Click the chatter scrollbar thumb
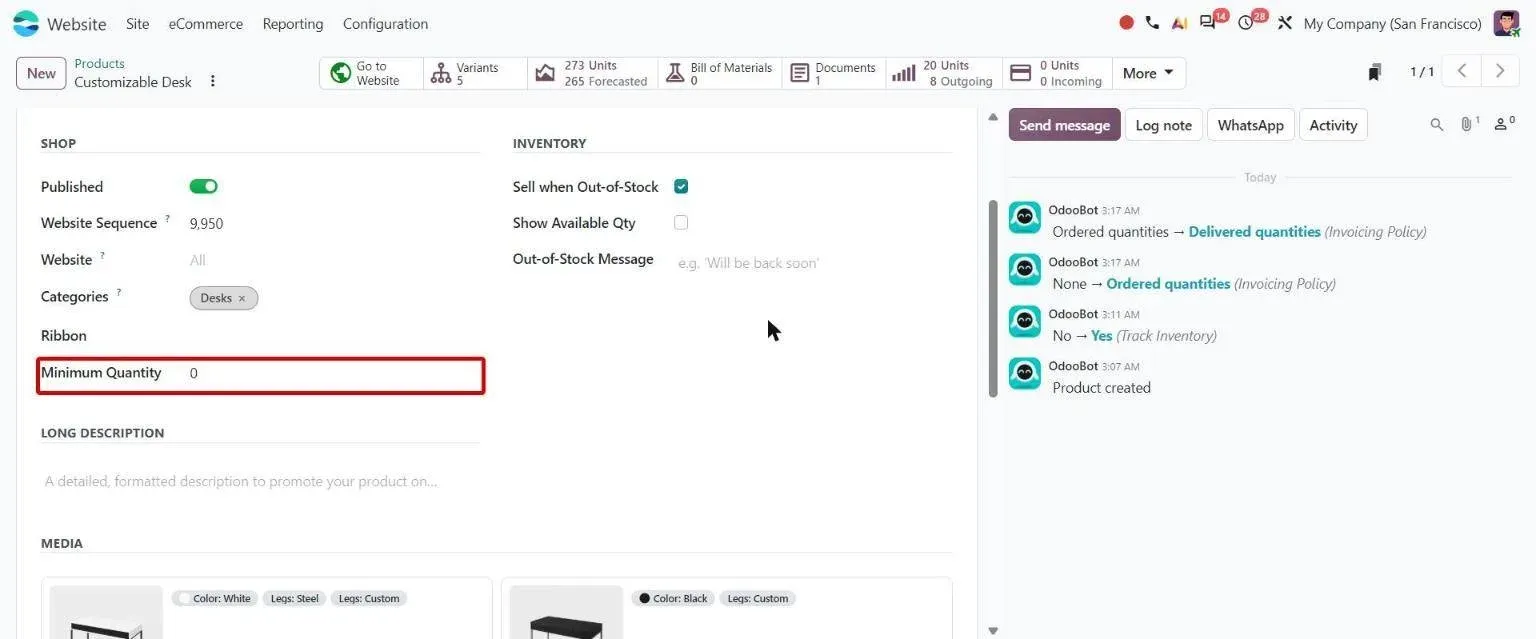This screenshot has height=639, width=1536. click(x=993, y=298)
